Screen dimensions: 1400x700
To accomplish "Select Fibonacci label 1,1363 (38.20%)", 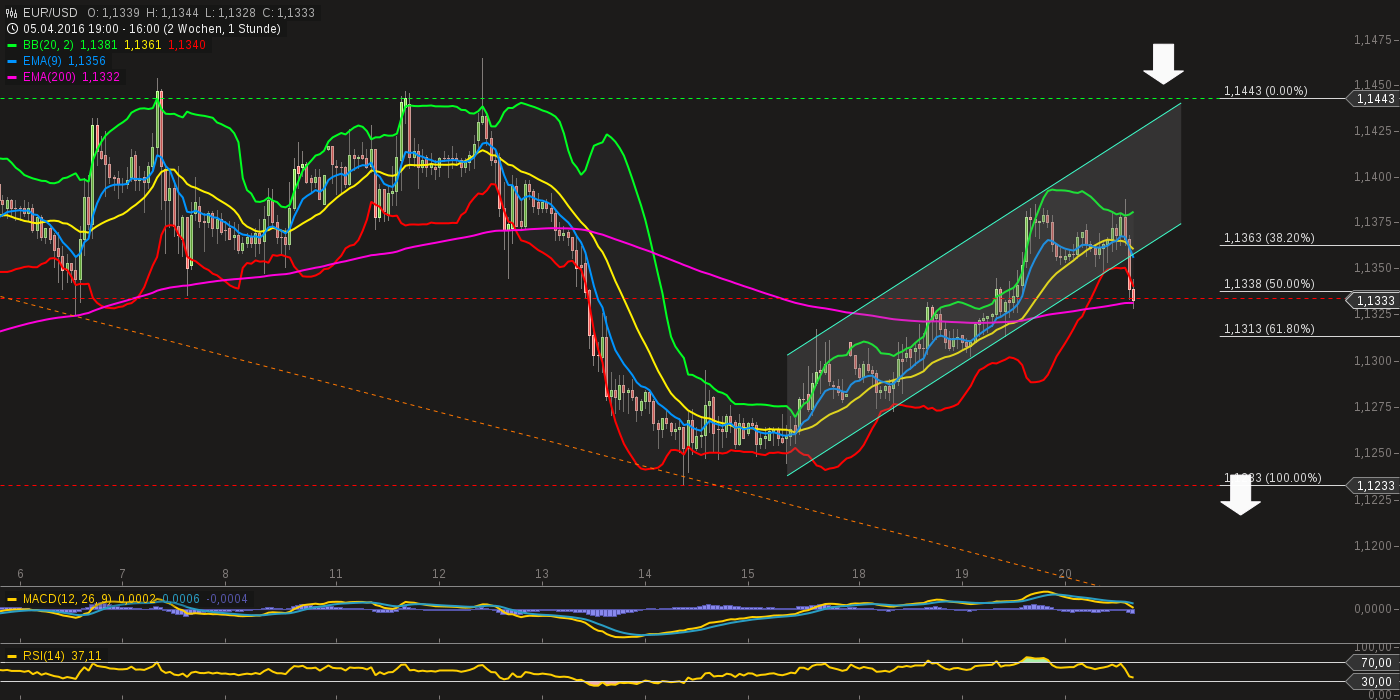I will point(1269,238).
